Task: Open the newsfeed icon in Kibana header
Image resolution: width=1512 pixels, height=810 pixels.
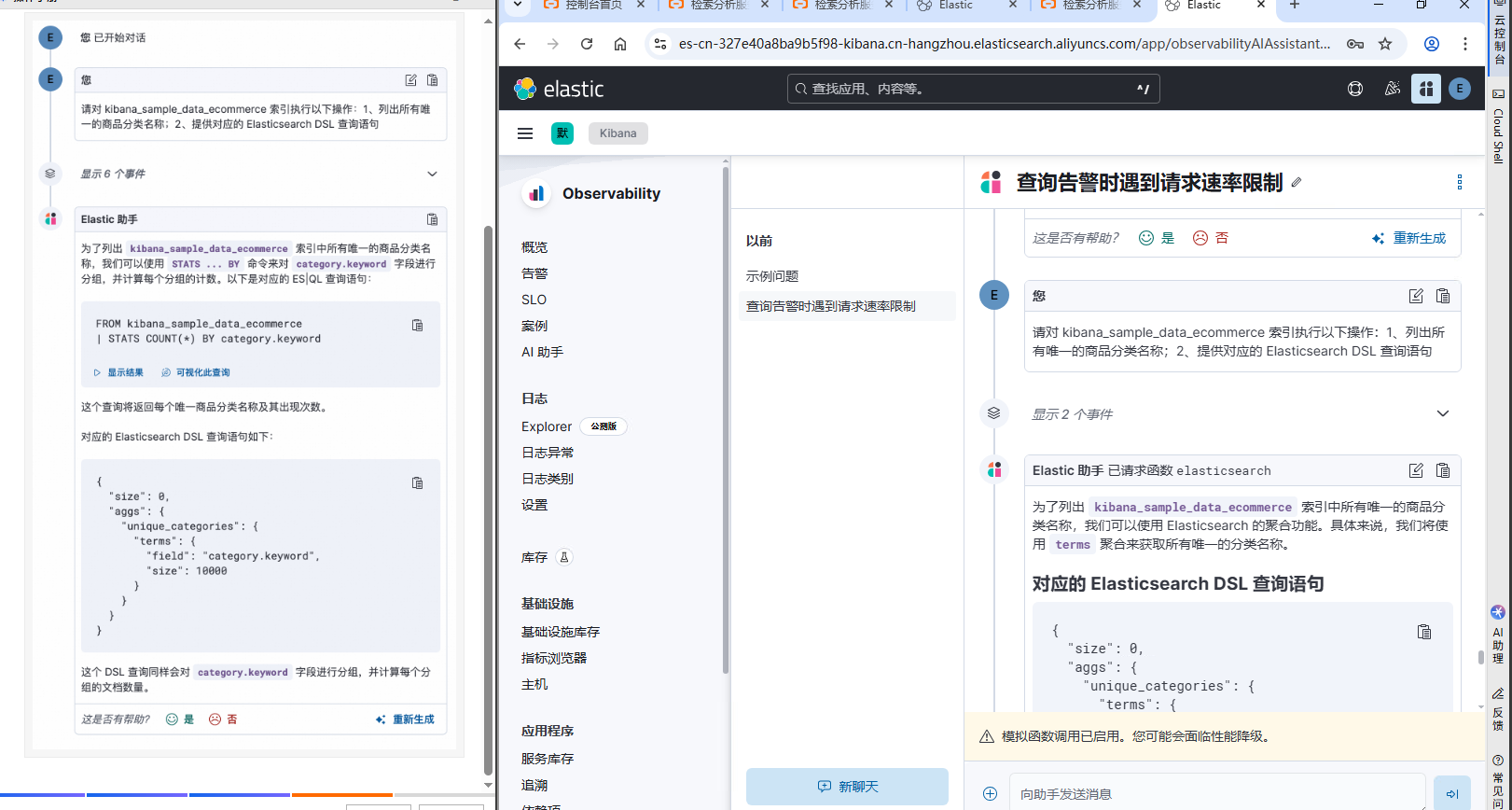Action: (x=1392, y=89)
